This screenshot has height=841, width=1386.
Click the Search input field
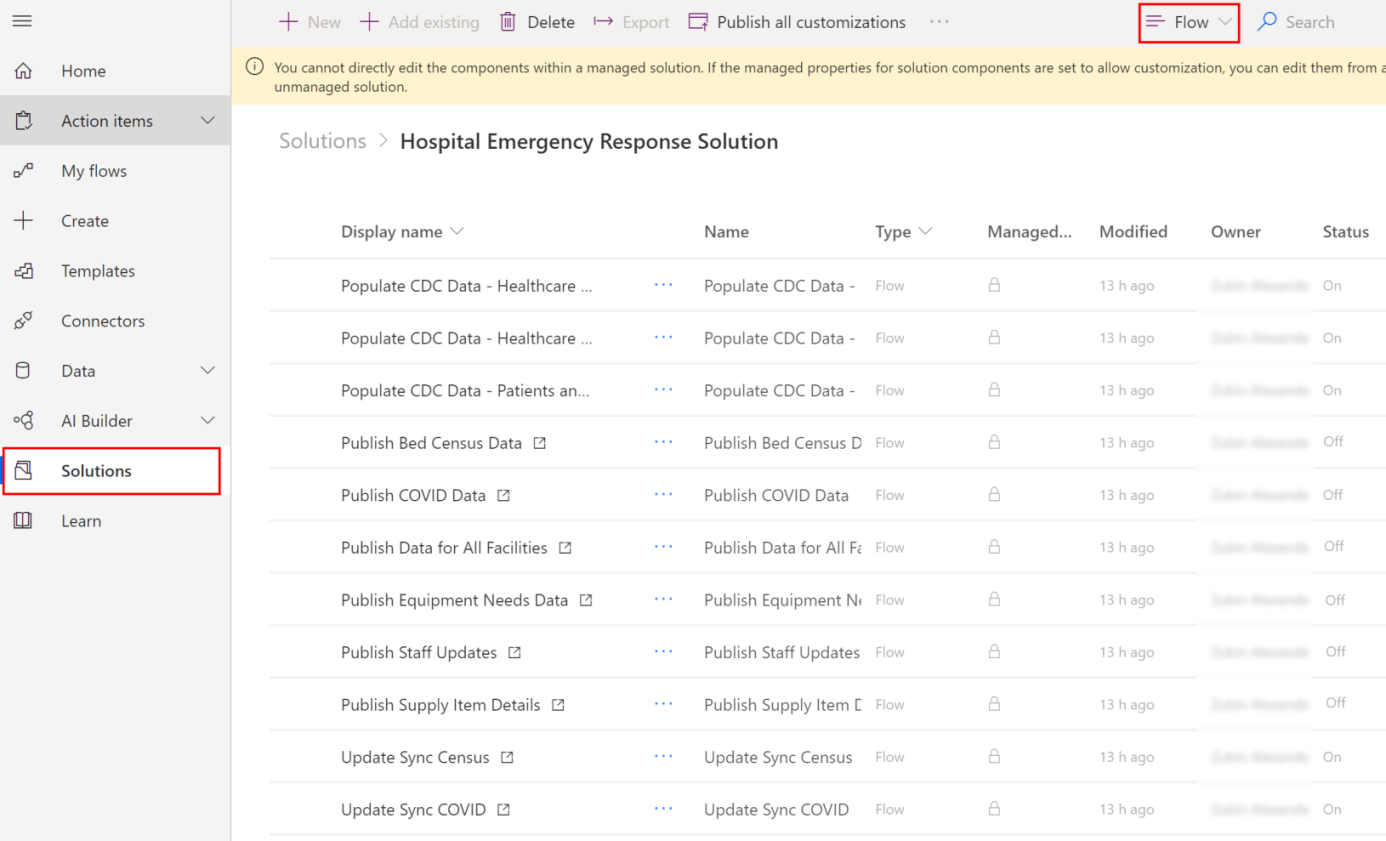click(1310, 22)
